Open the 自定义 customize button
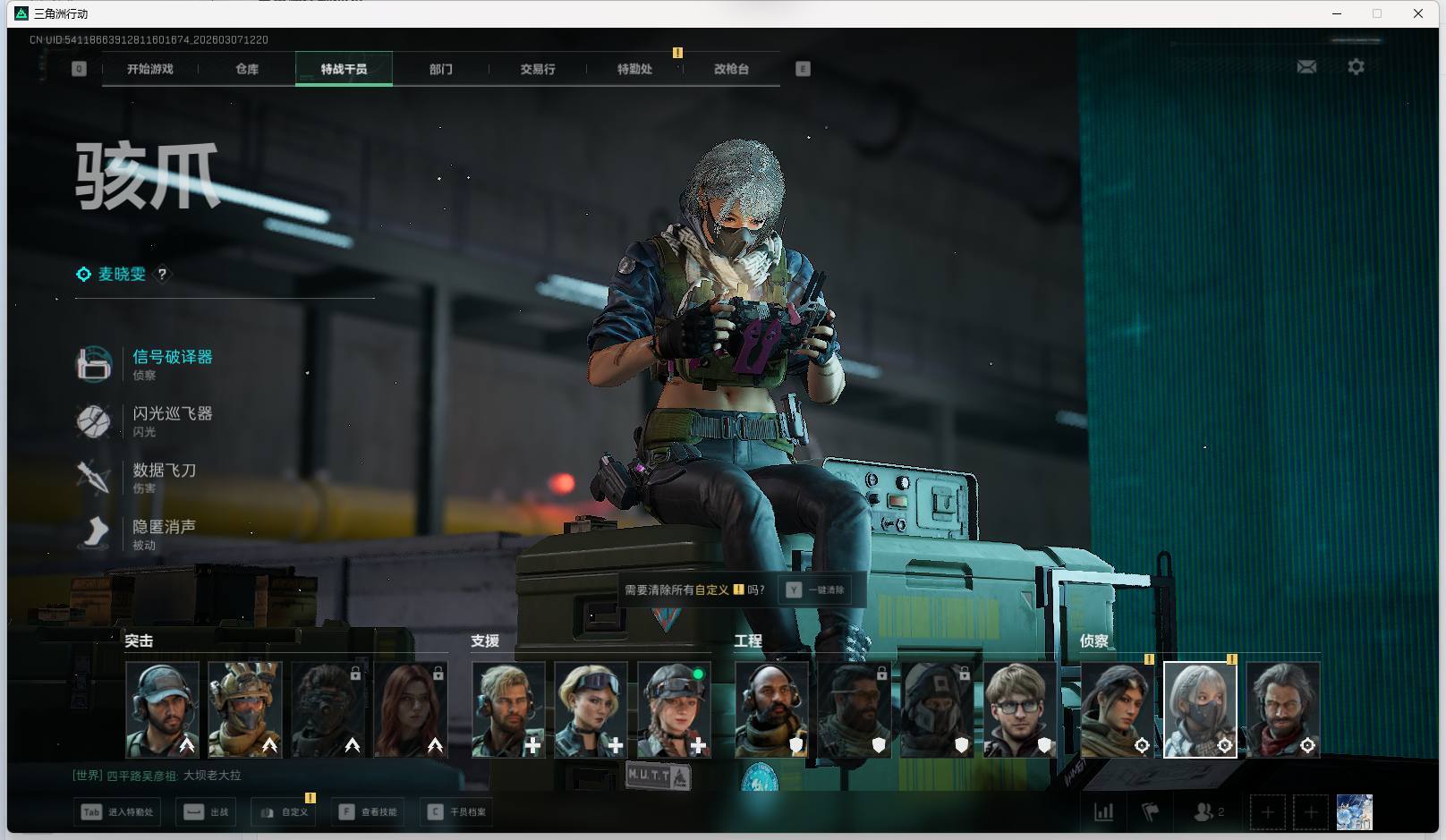The image size is (1446, 840). tap(284, 812)
